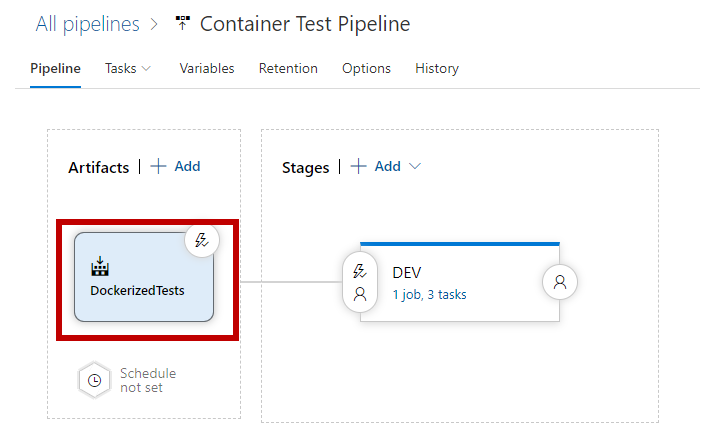Open the schedule clock icon

[x=94, y=381]
